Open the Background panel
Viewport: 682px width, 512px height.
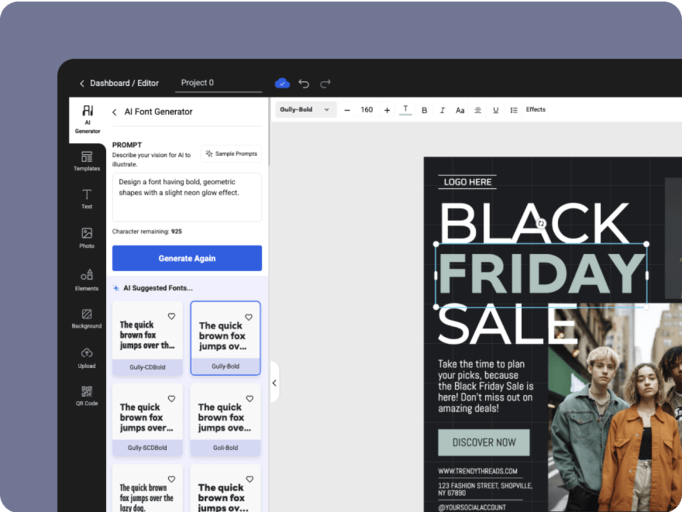87,318
